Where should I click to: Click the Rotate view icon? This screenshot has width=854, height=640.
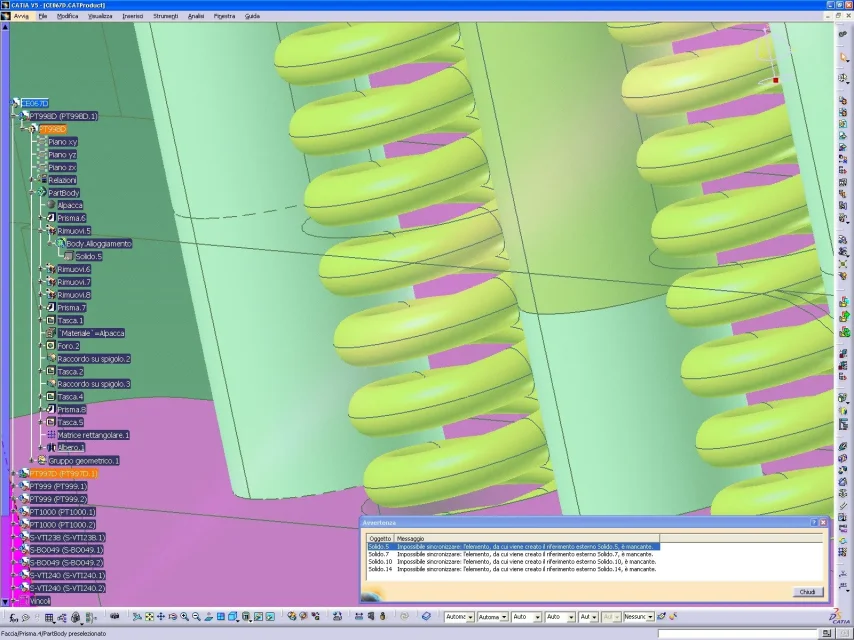tap(173, 617)
